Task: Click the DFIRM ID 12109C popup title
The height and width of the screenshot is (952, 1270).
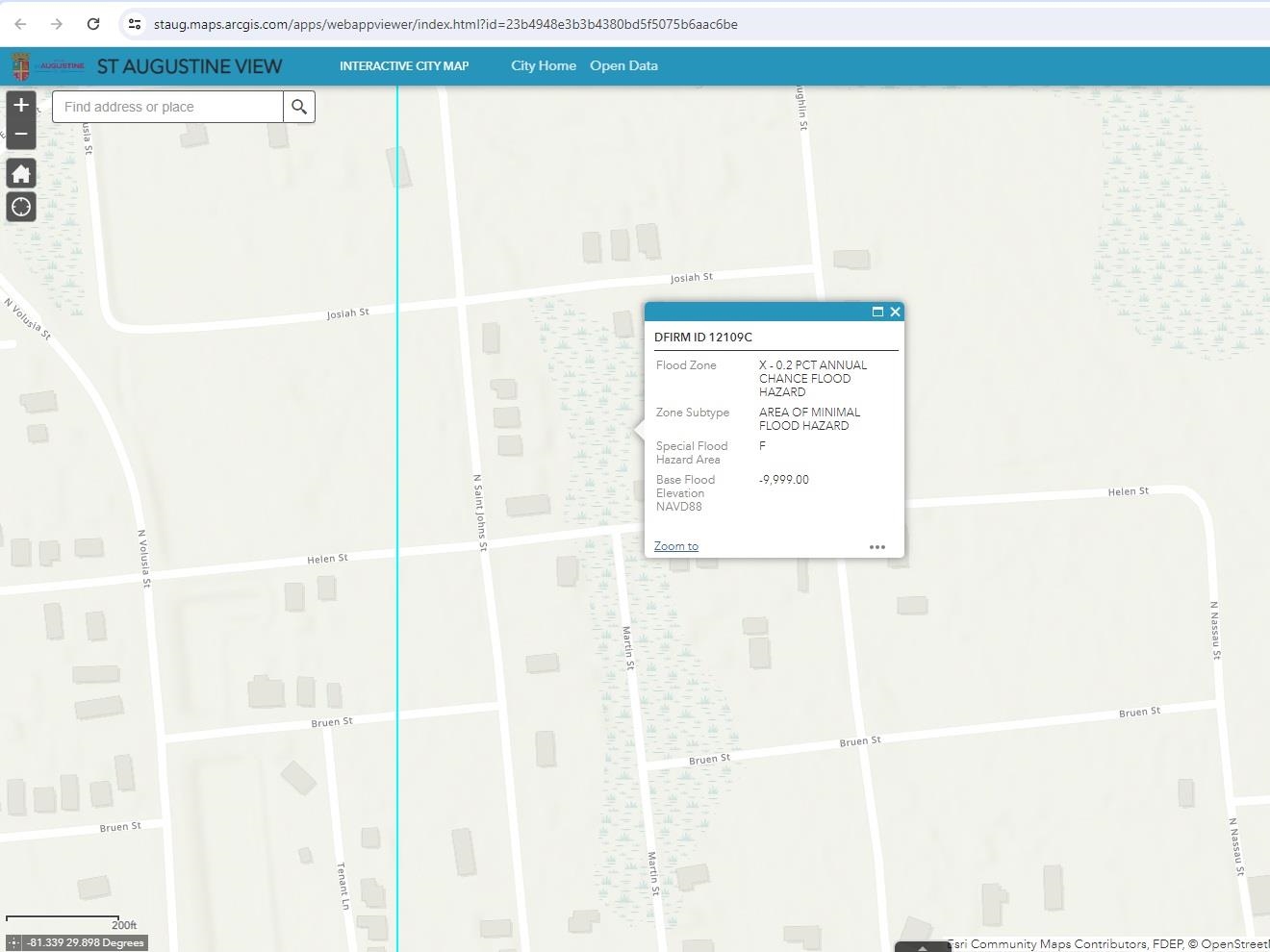Action: 703,338
